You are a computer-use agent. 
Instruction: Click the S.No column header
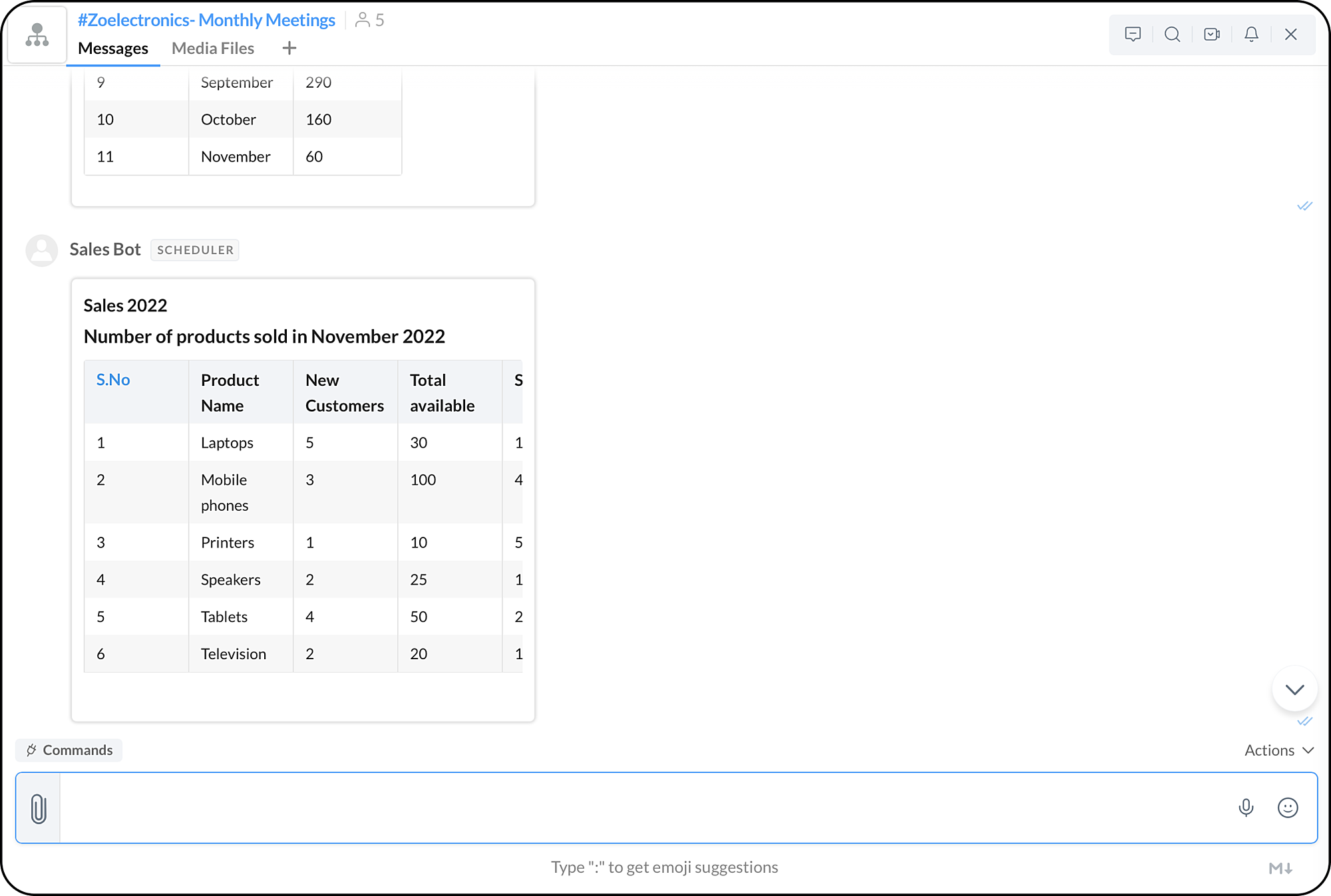click(113, 380)
